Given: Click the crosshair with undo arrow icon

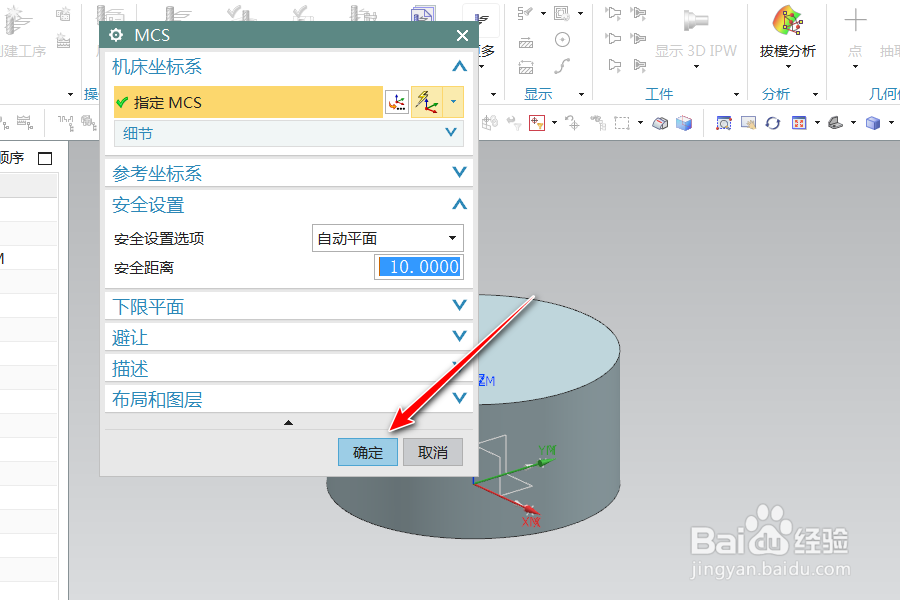Looking at the screenshot, I should (572, 123).
